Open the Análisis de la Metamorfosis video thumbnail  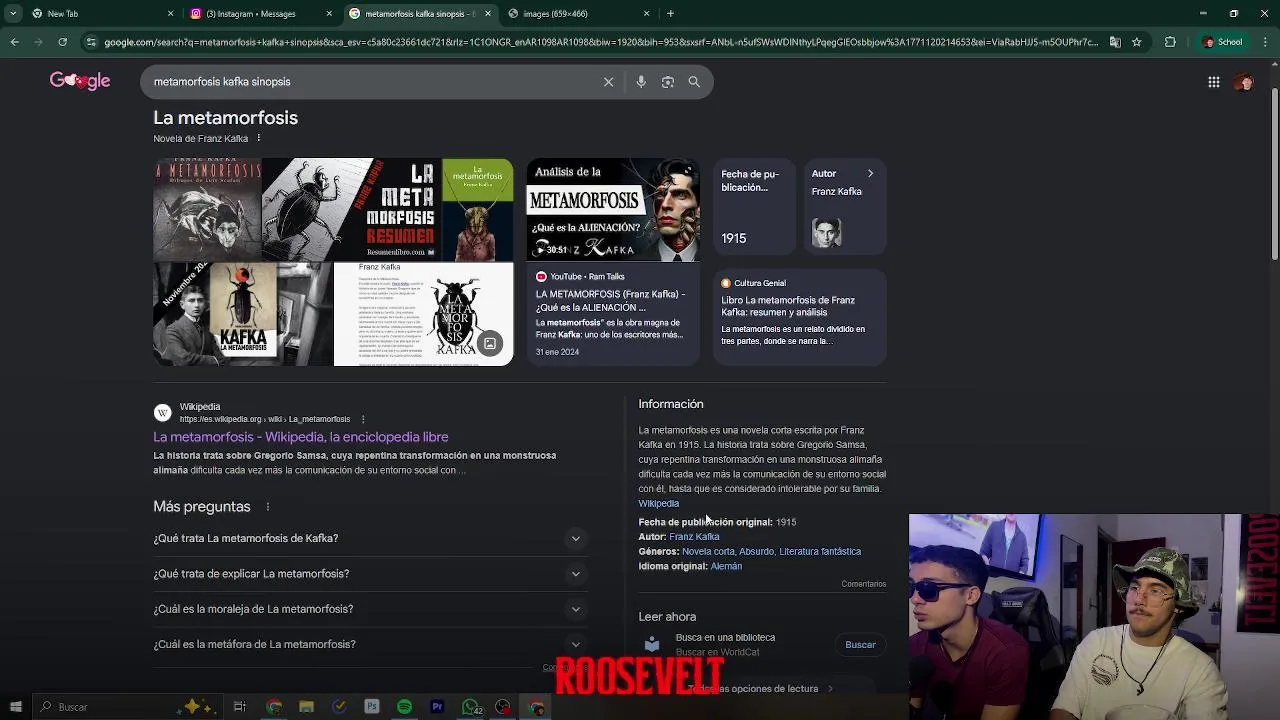click(613, 209)
